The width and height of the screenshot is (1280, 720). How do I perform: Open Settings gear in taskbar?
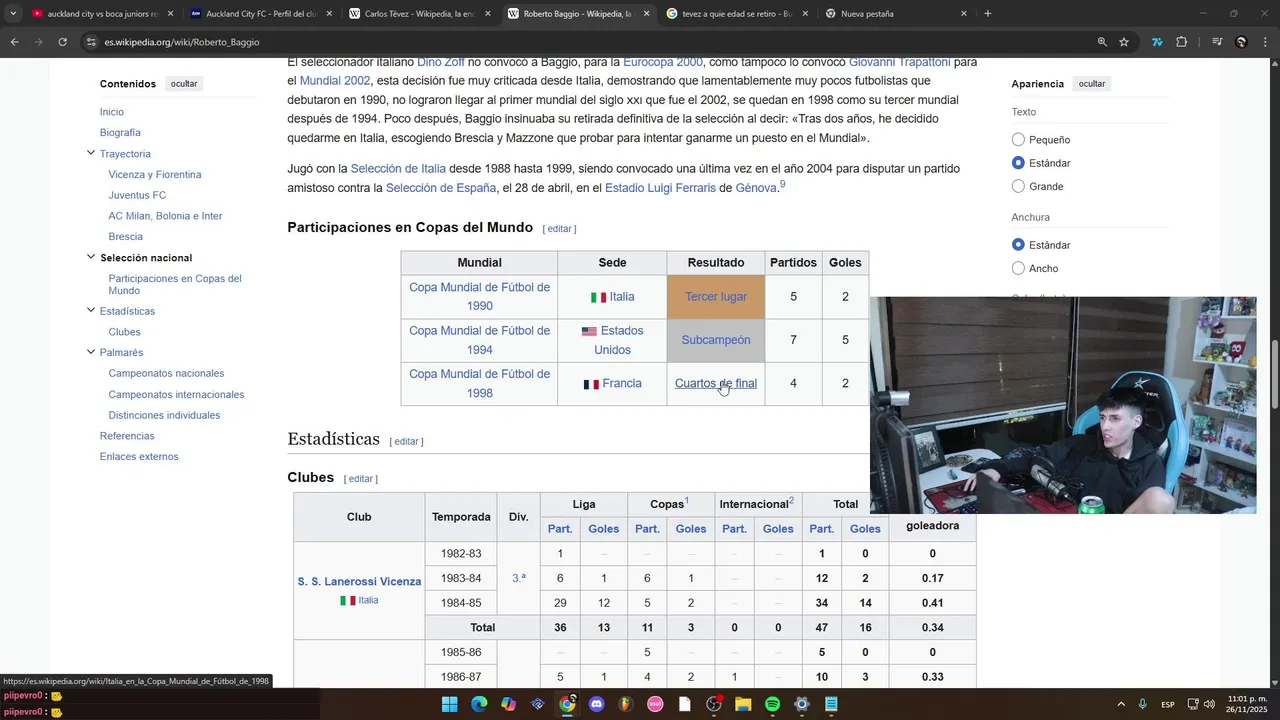[802, 704]
